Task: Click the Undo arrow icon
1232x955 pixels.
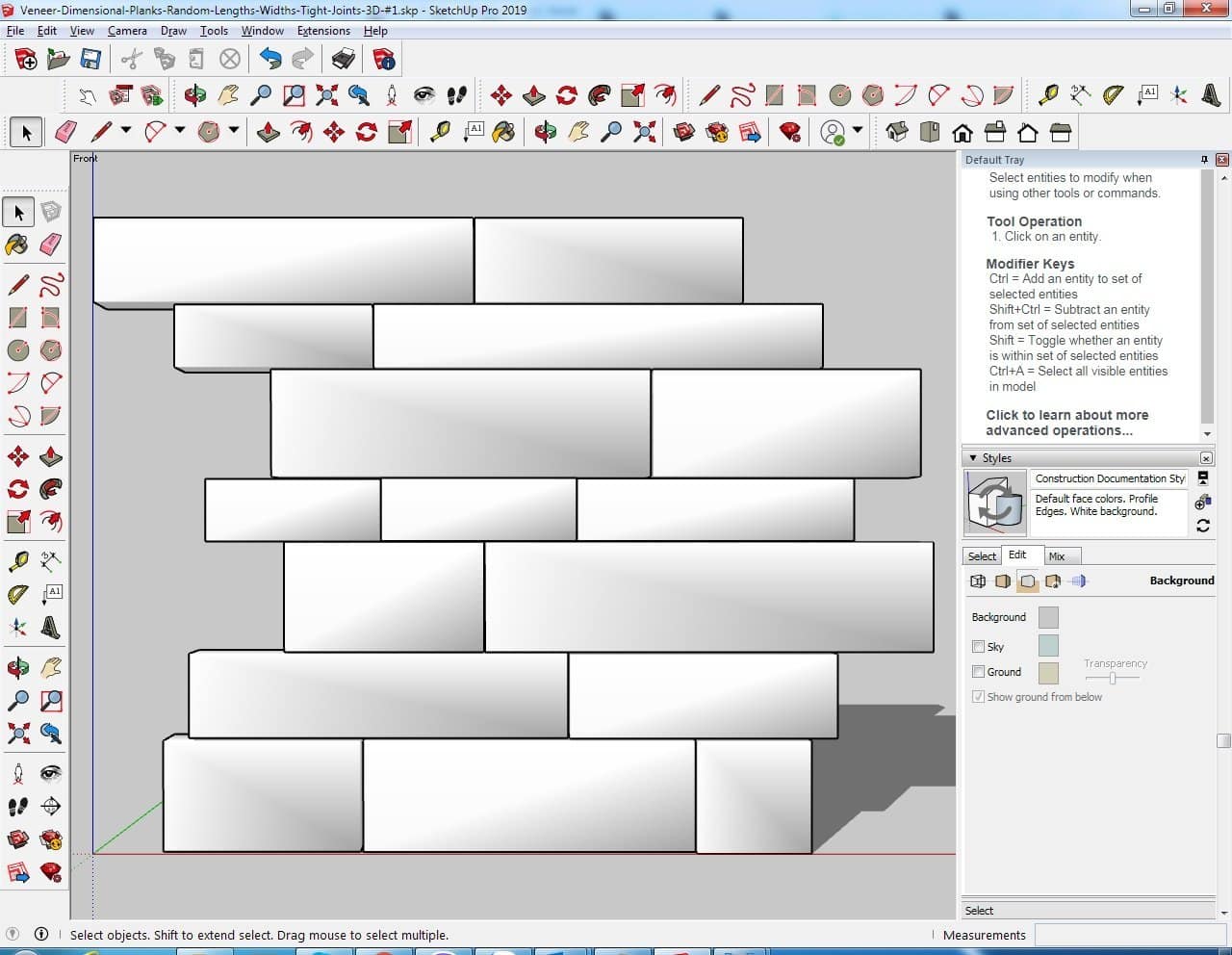Action: tap(269, 60)
